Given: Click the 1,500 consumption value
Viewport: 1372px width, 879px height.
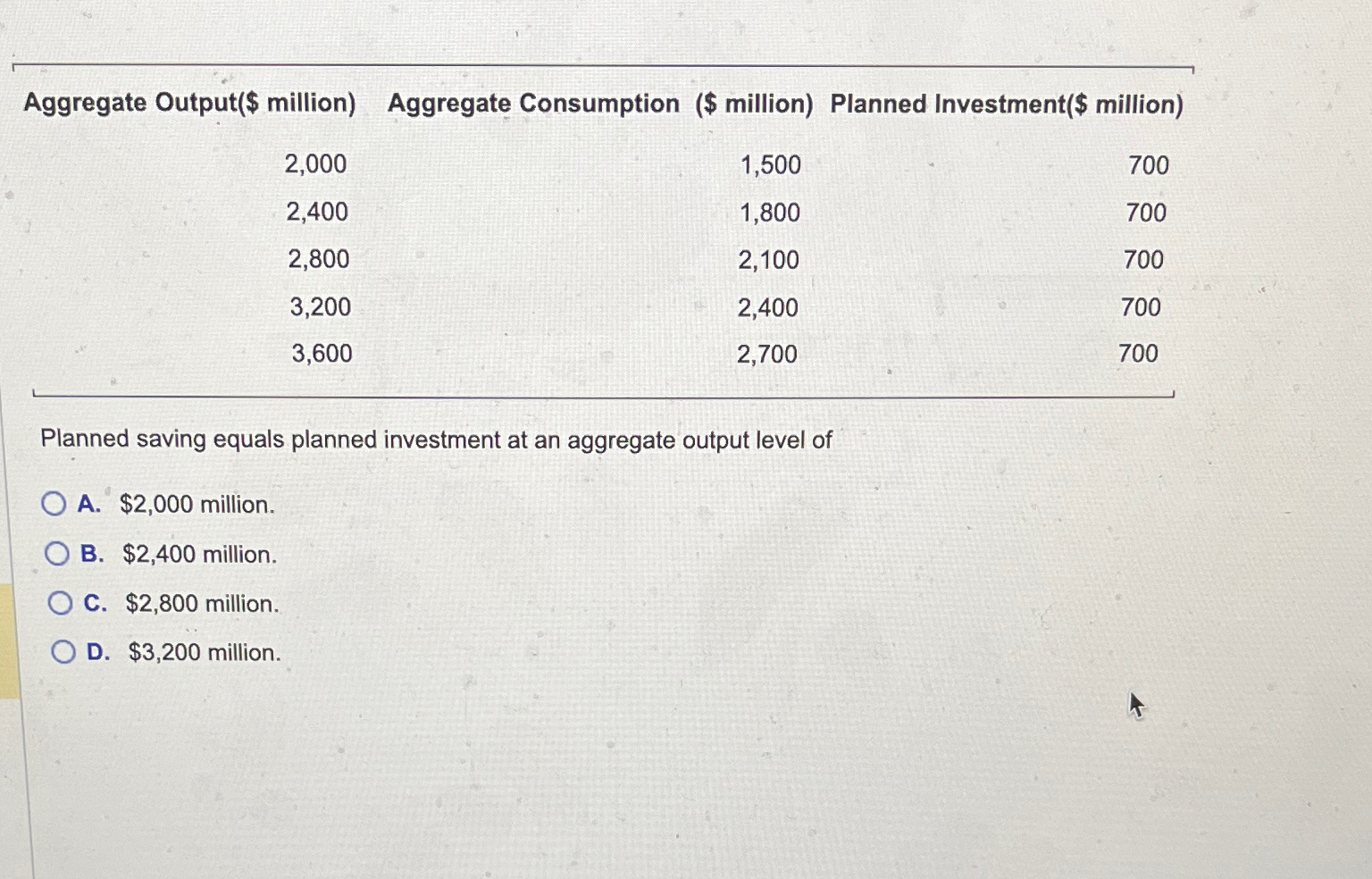Looking at the screenshot, I should pos(769,164).
